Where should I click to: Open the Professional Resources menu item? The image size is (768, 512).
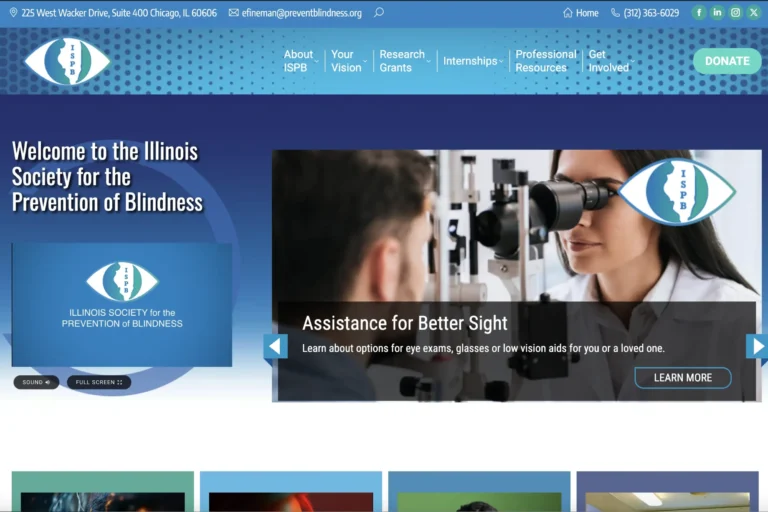(x=546, y=61)
